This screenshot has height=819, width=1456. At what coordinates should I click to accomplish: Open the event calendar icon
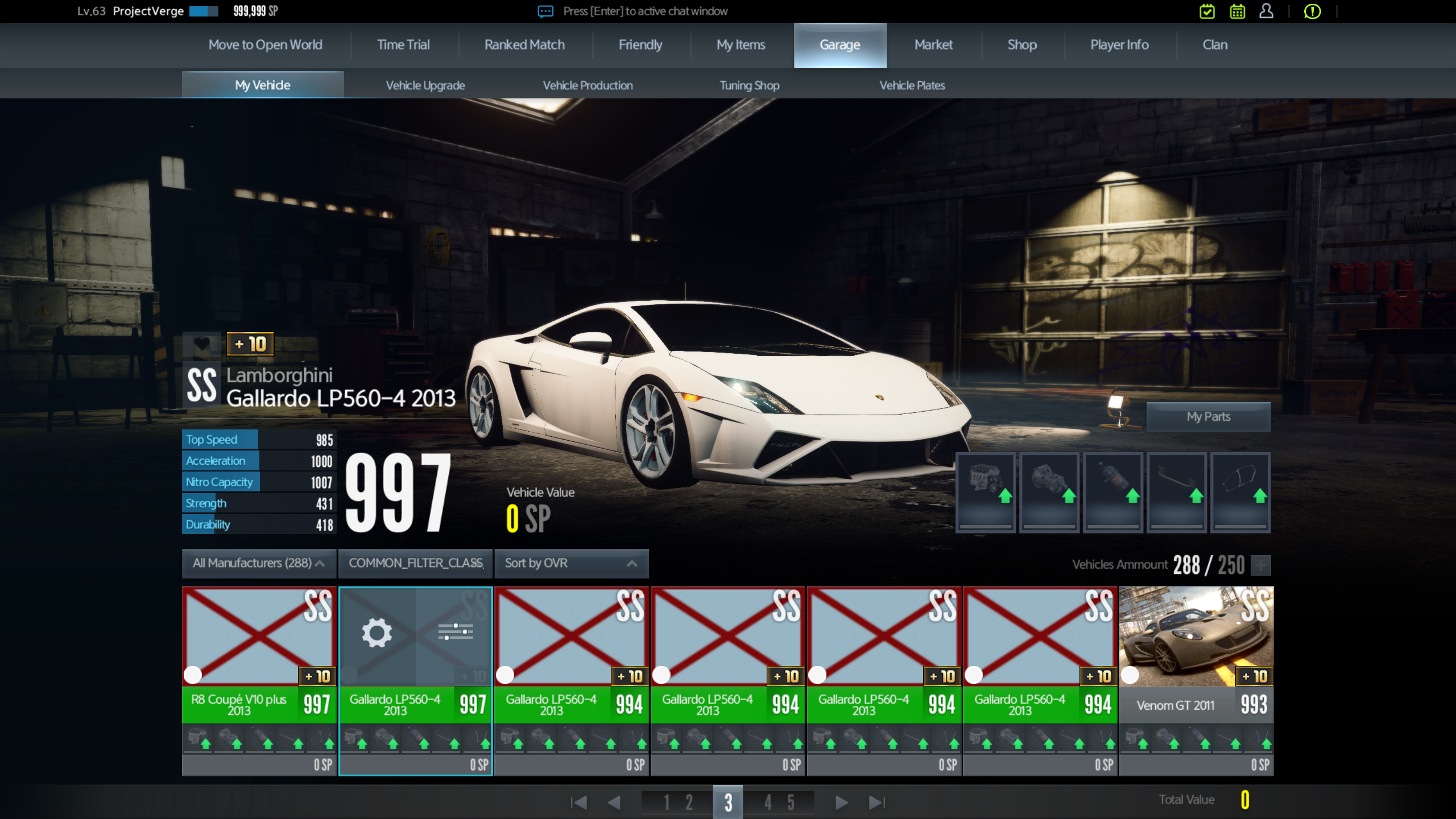1237,11
